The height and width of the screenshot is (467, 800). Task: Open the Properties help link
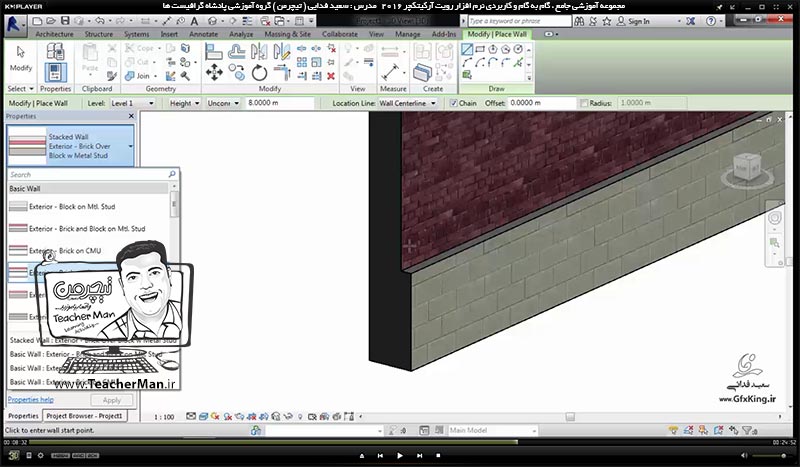[x=31, y=400]
